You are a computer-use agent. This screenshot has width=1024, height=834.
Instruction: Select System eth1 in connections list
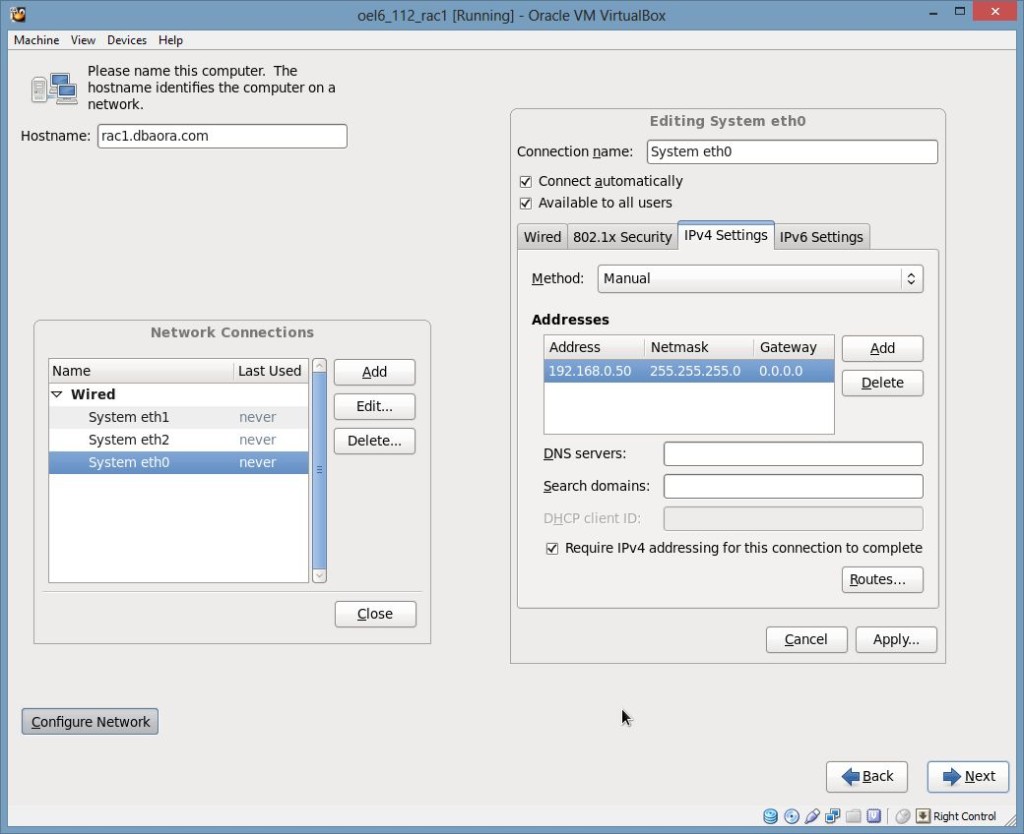[x=178, y=417]
